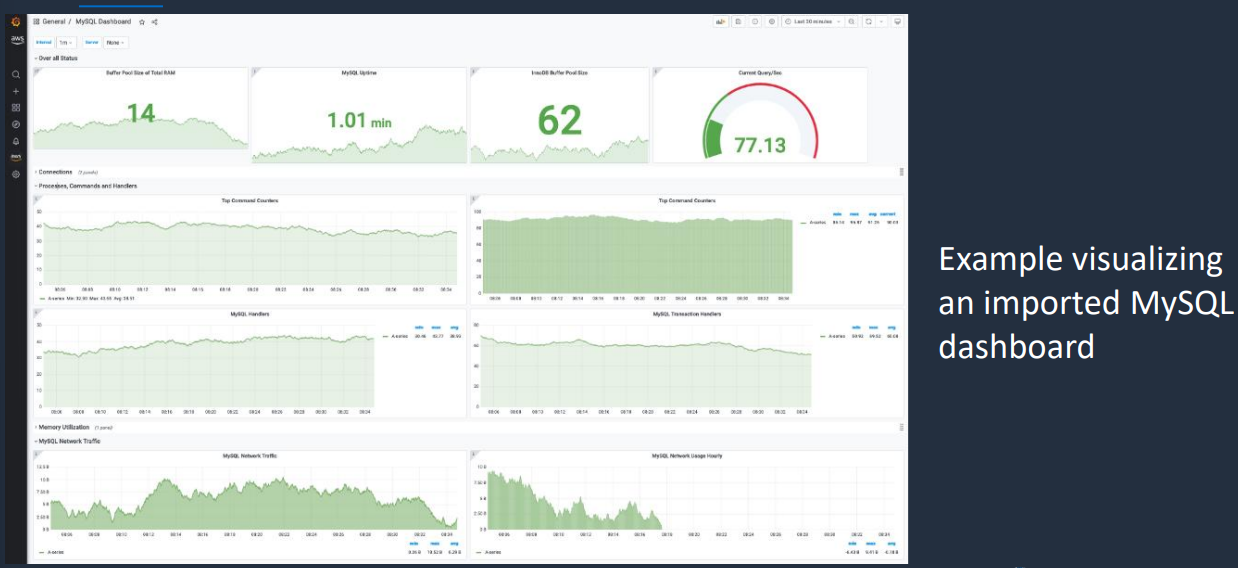The width and height of the screenshot is (1238, 568).
Task: Sort by current column in Top Command Counters legend
Action: (888, 213)
